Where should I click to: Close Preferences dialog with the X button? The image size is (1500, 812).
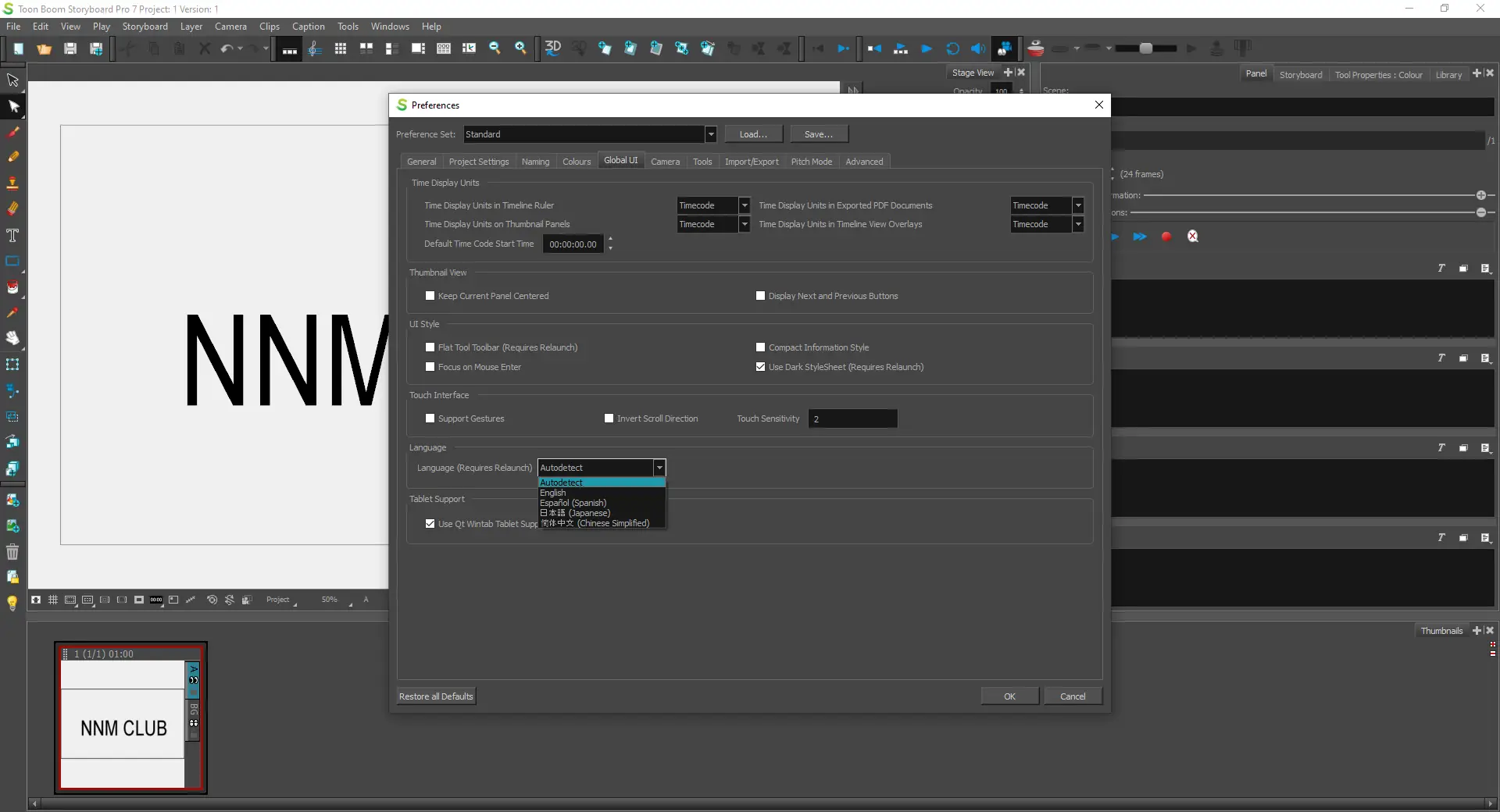pyautogui.click(x=1099, y=105)
